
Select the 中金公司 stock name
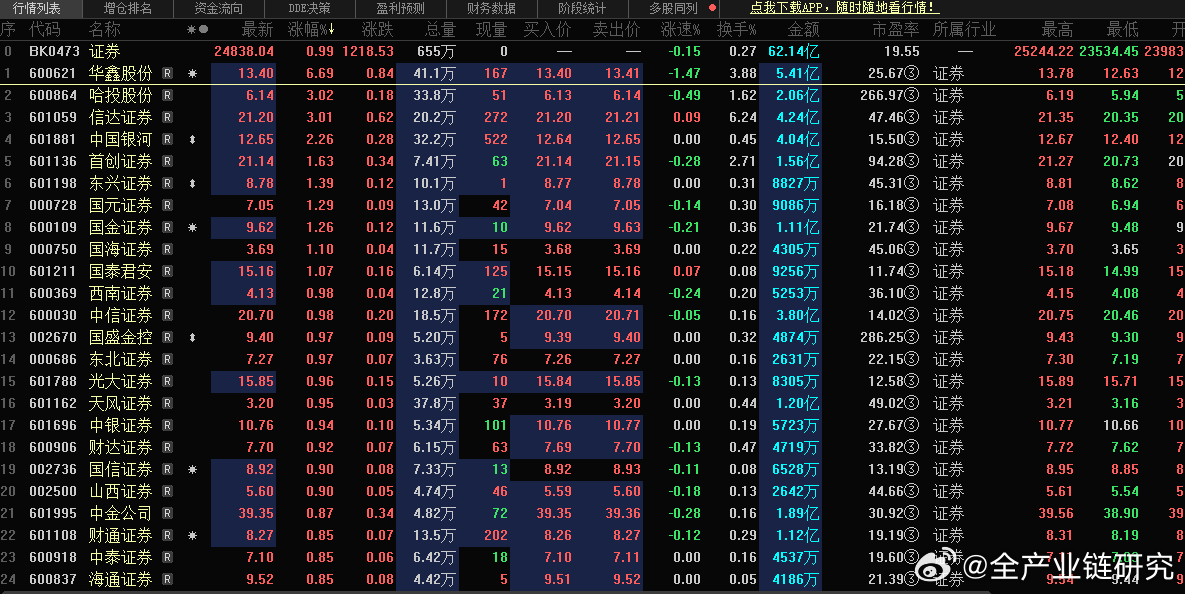click(x=121, y=513)
